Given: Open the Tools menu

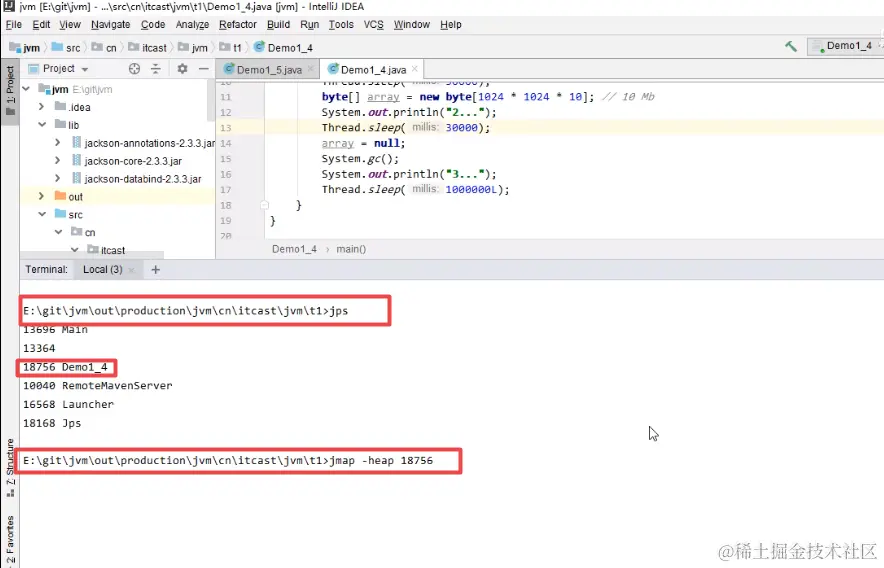Looking at the screenshot, I should point(341,25).
